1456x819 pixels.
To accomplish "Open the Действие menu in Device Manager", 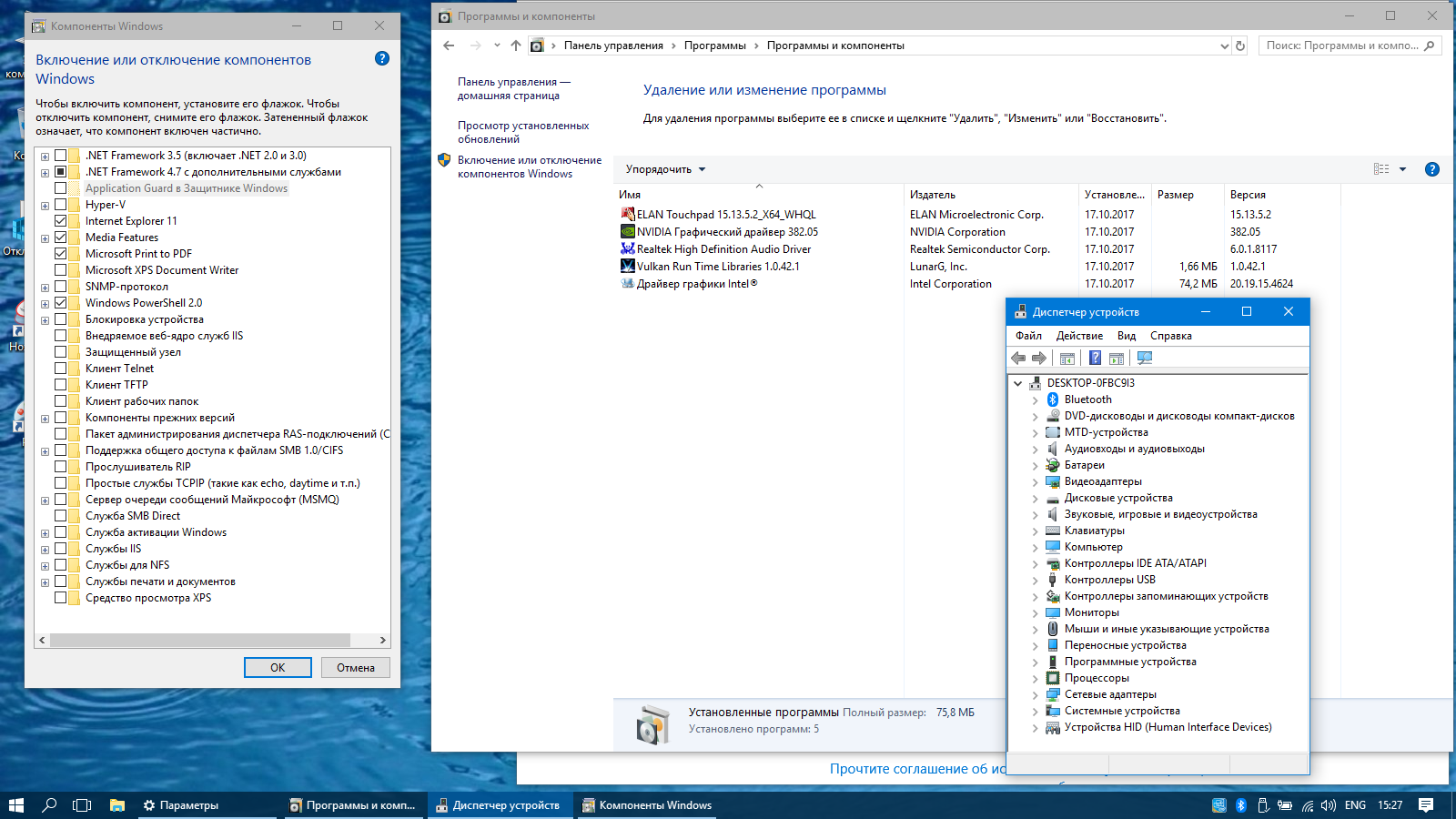I will pos(1079,336).
